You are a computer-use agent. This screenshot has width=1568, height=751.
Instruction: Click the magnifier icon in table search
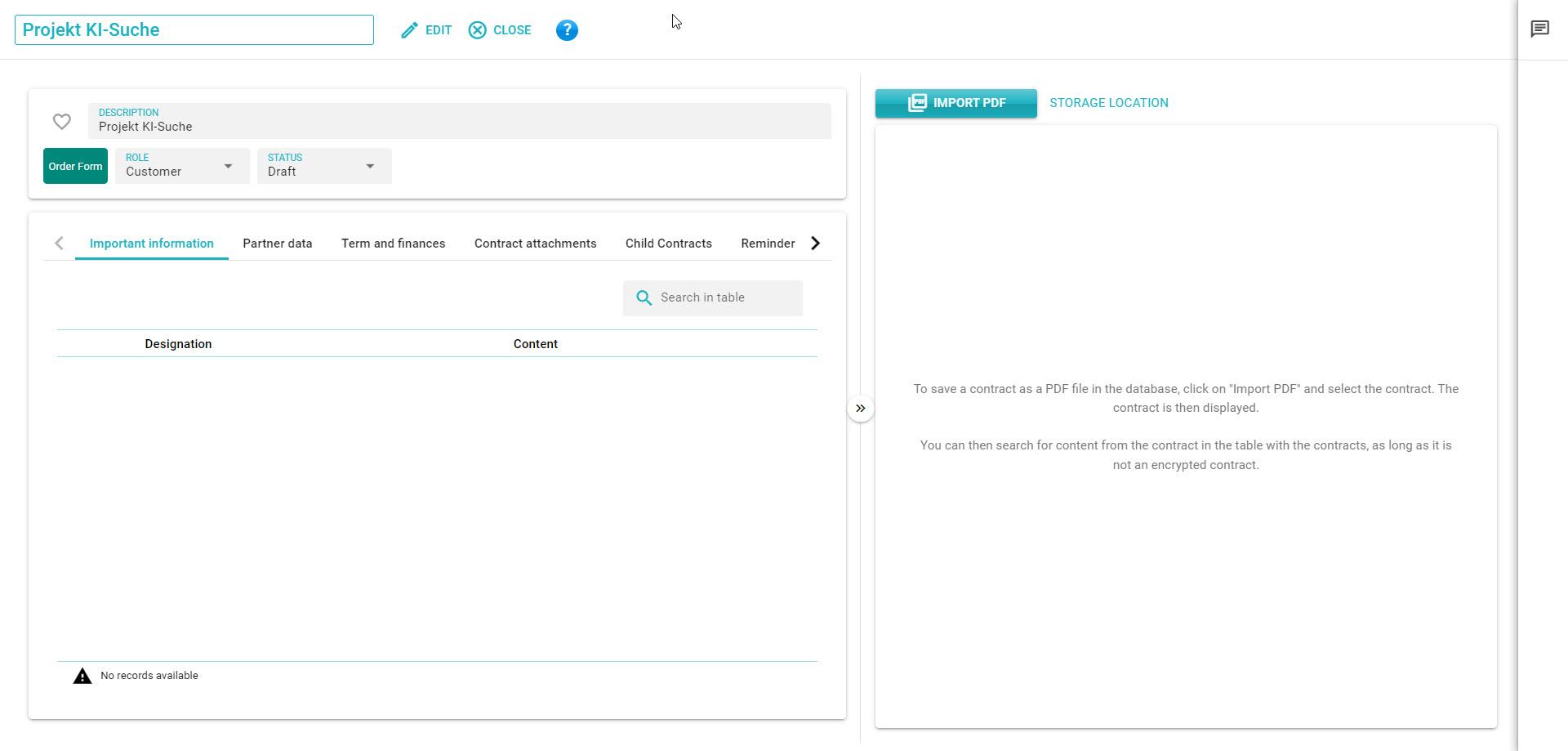pos(644,298)
